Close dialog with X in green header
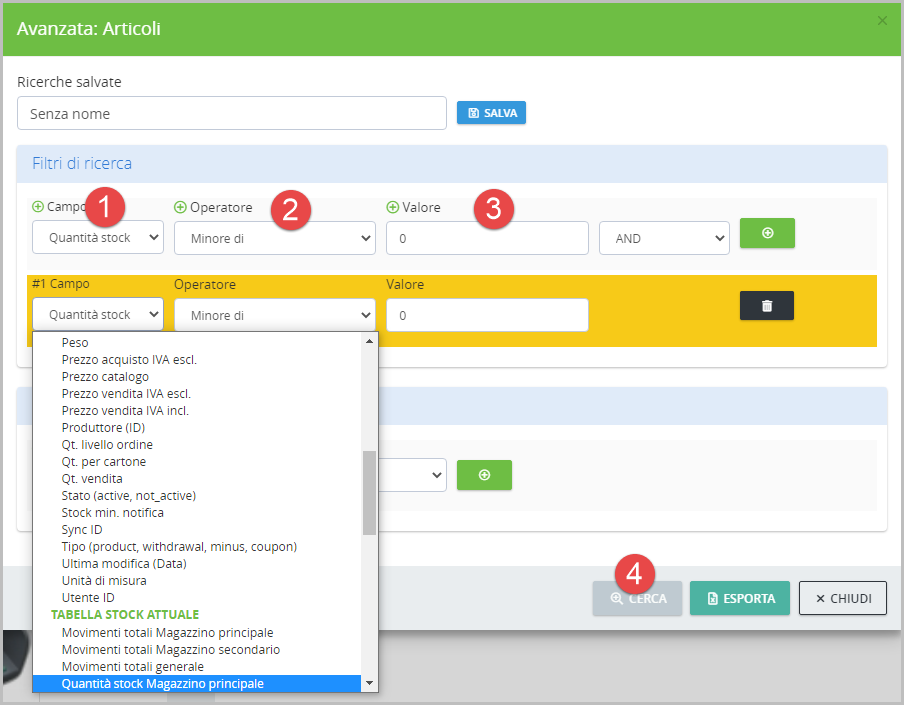The width and height of the screenshot is (904, 705). pyautogui.click(x=882, y=21)
